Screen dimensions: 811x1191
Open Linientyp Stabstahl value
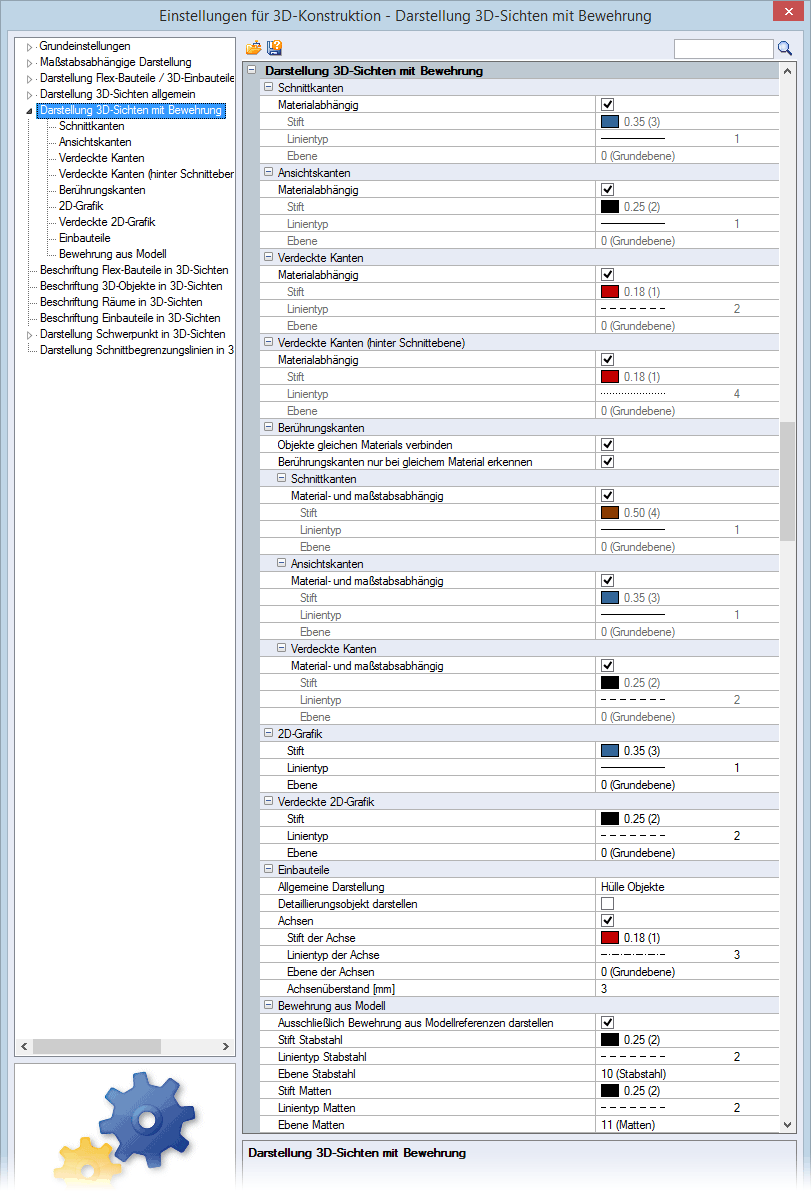(x=687, y=1057)
